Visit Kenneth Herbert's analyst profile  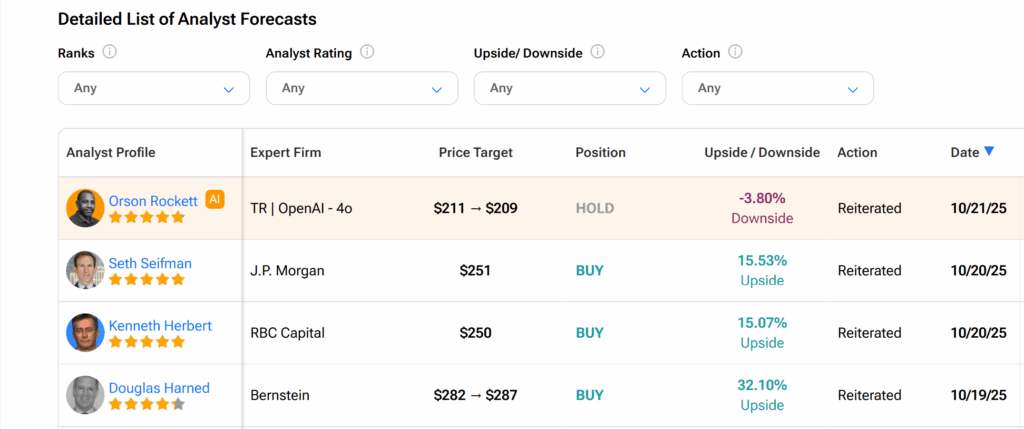[160, 325]
